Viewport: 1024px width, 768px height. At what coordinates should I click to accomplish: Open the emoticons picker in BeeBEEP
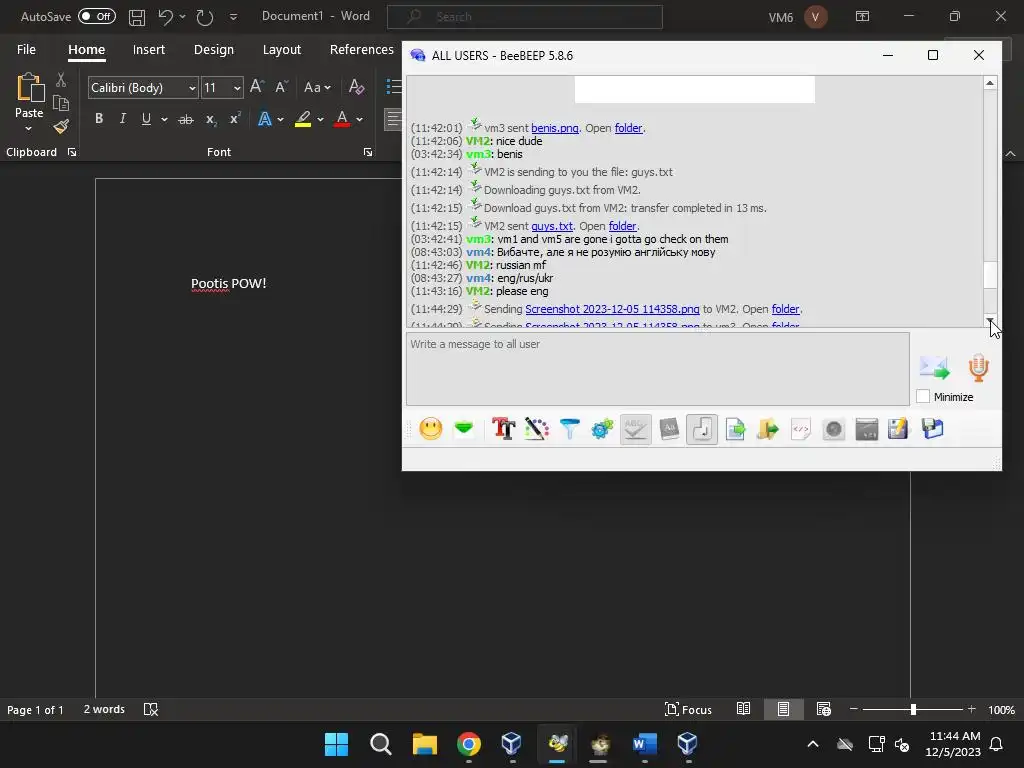[x=430, y=429]
